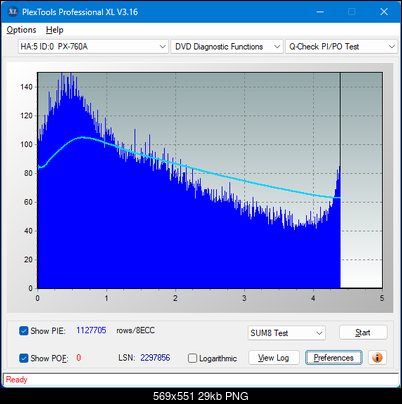
Task: Open the SUM8 Test dropdown
Action: click(287, 333)
